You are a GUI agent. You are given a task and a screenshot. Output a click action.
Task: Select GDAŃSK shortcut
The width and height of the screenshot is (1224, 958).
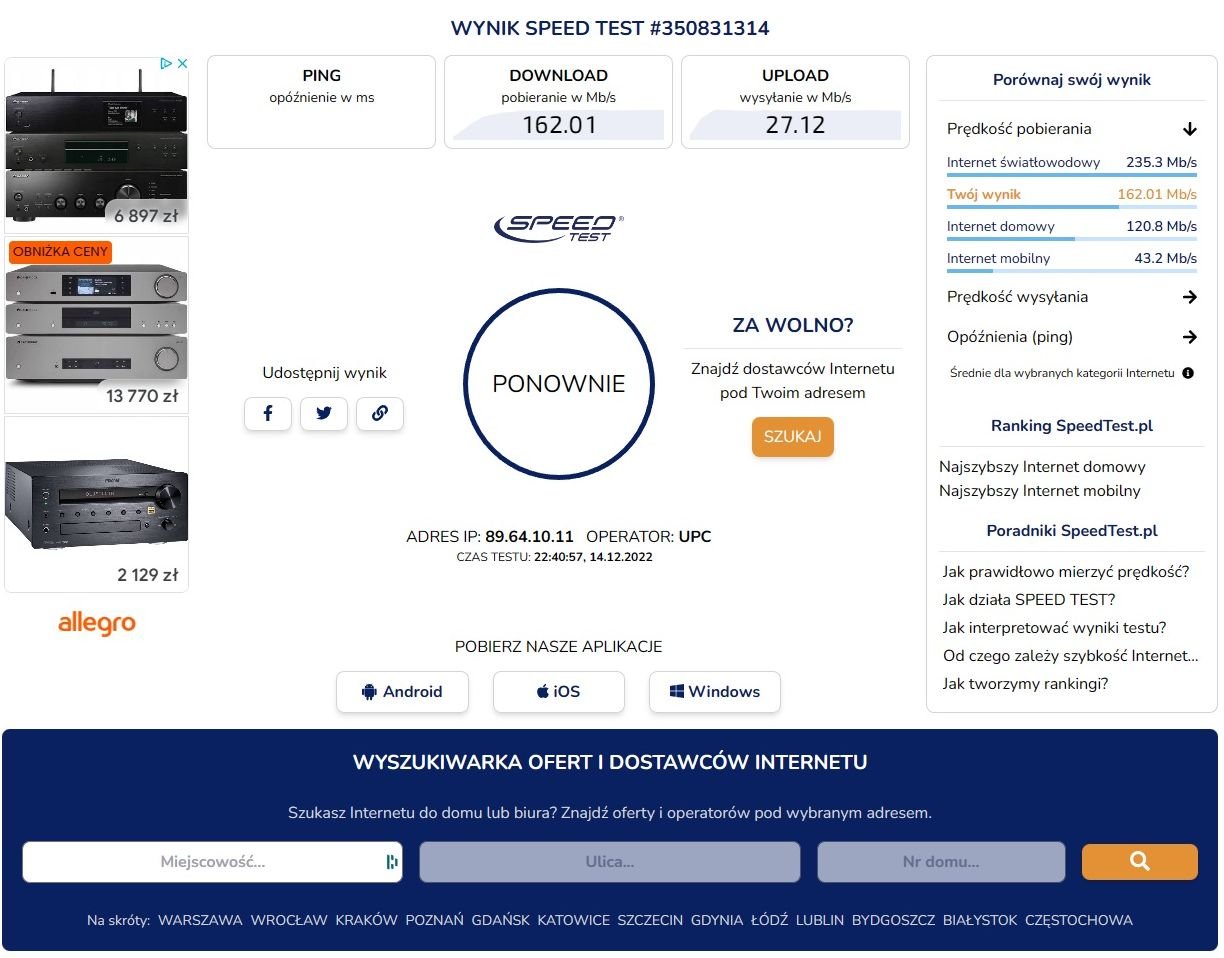pyautogui.click(x=501, y=920)
